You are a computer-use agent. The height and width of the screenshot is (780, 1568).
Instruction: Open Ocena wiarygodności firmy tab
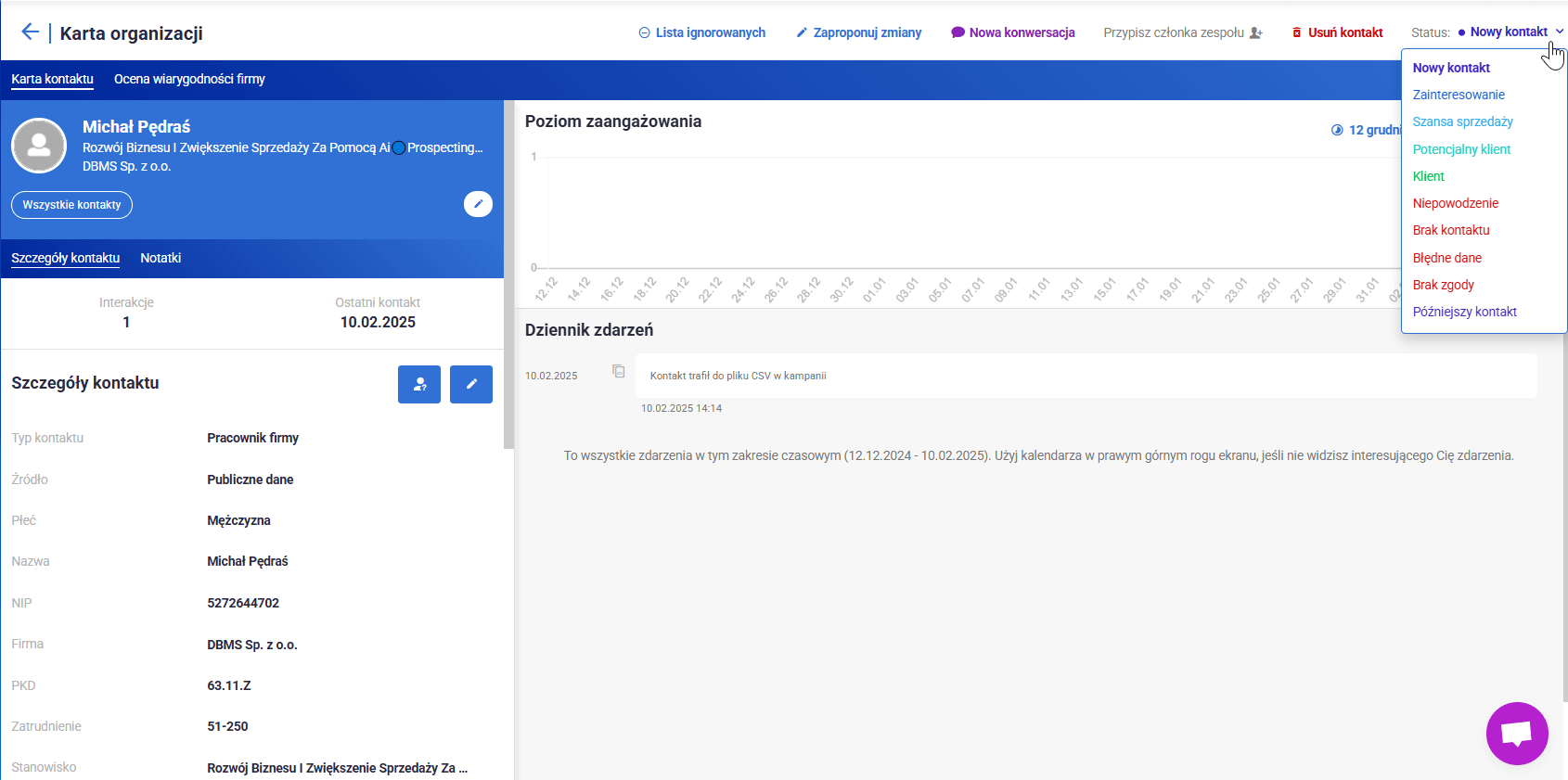(189, 79)
